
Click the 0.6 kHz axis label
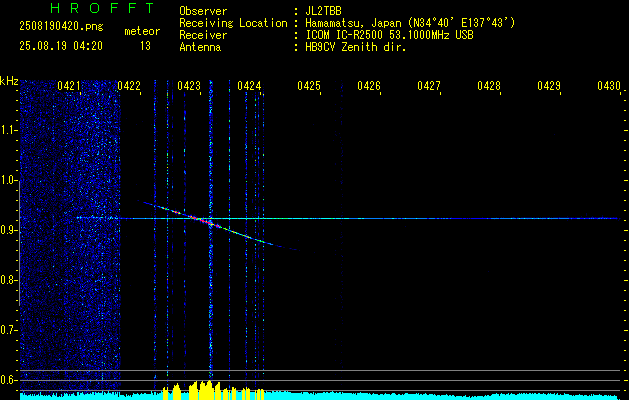coord(8,380)
